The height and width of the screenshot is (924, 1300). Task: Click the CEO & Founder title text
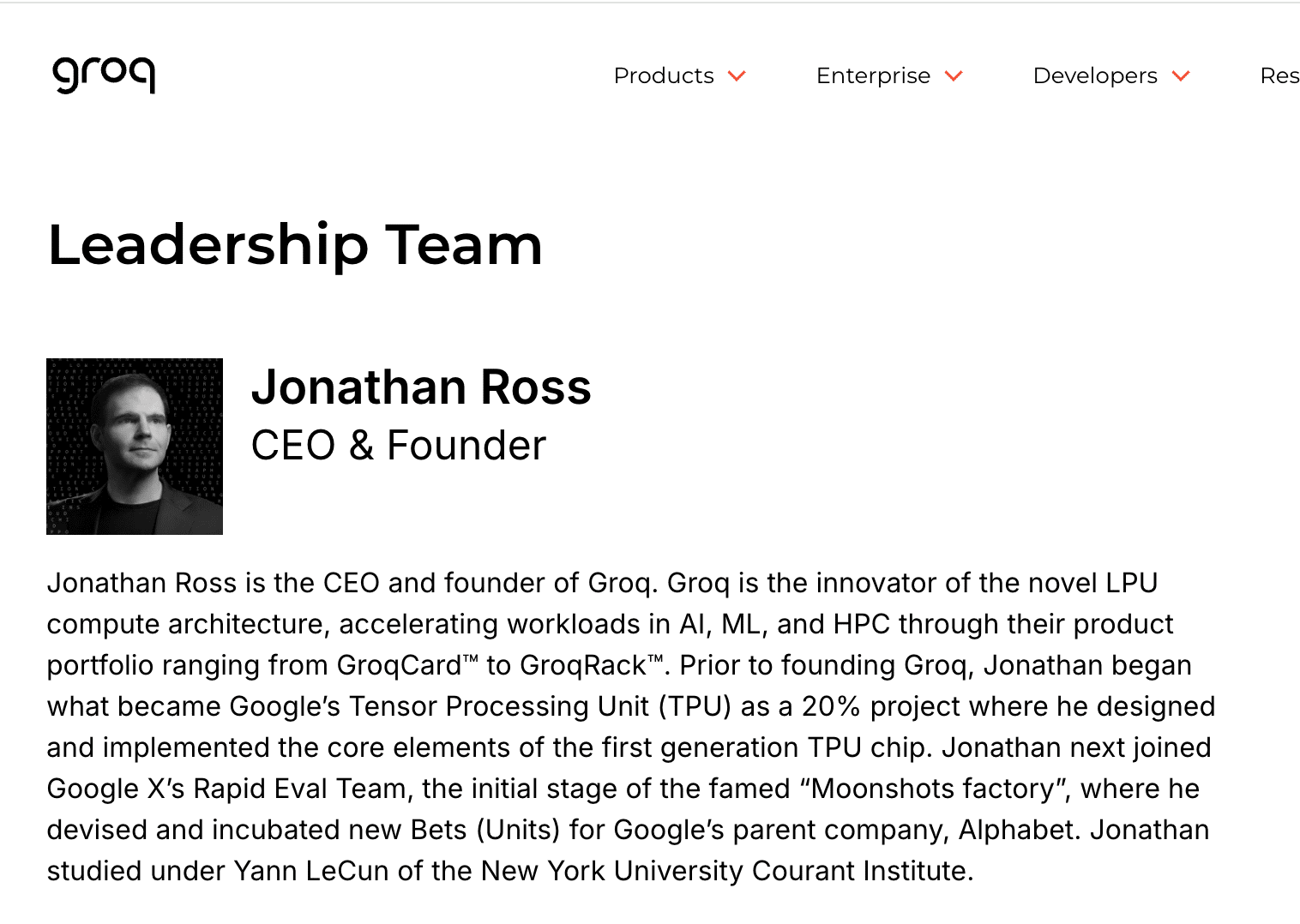tap(398, 446)
